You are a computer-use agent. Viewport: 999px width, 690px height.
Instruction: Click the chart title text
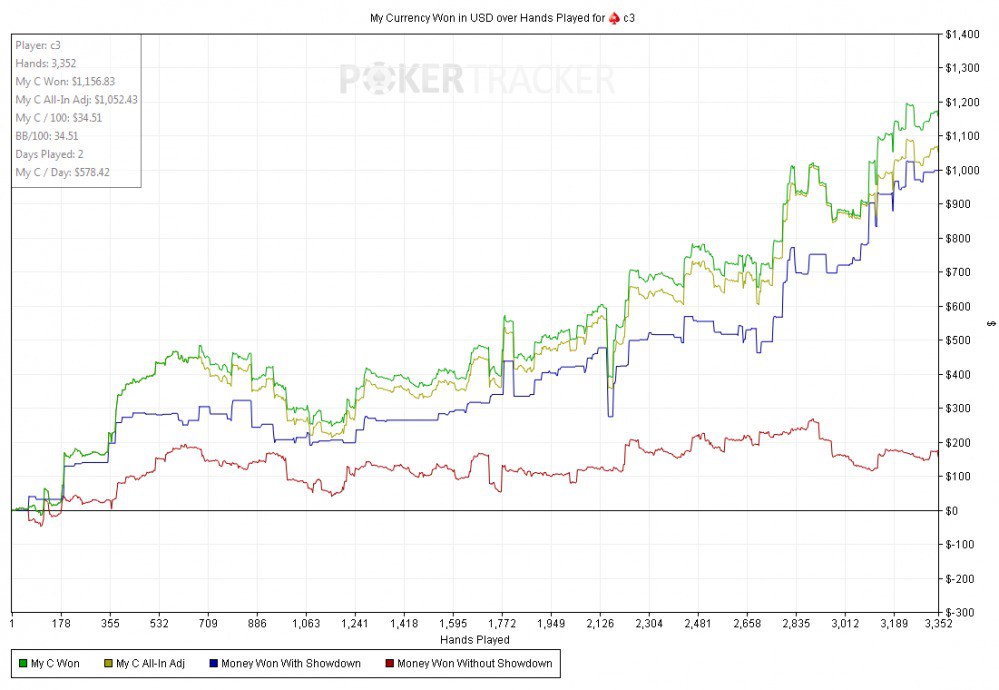click(x=490, y=15)
